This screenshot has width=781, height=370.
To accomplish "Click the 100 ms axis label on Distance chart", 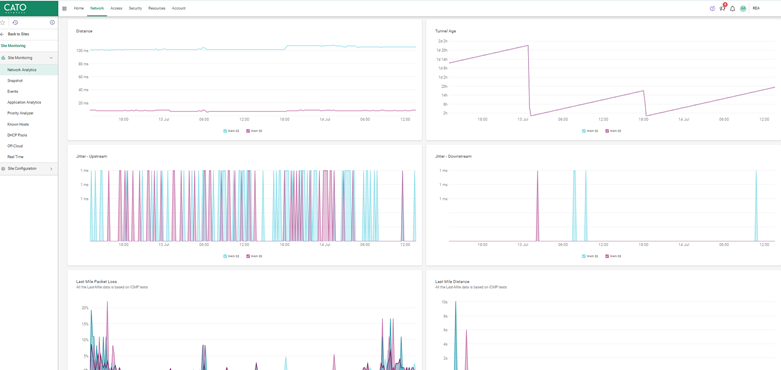I will [82, 51].
